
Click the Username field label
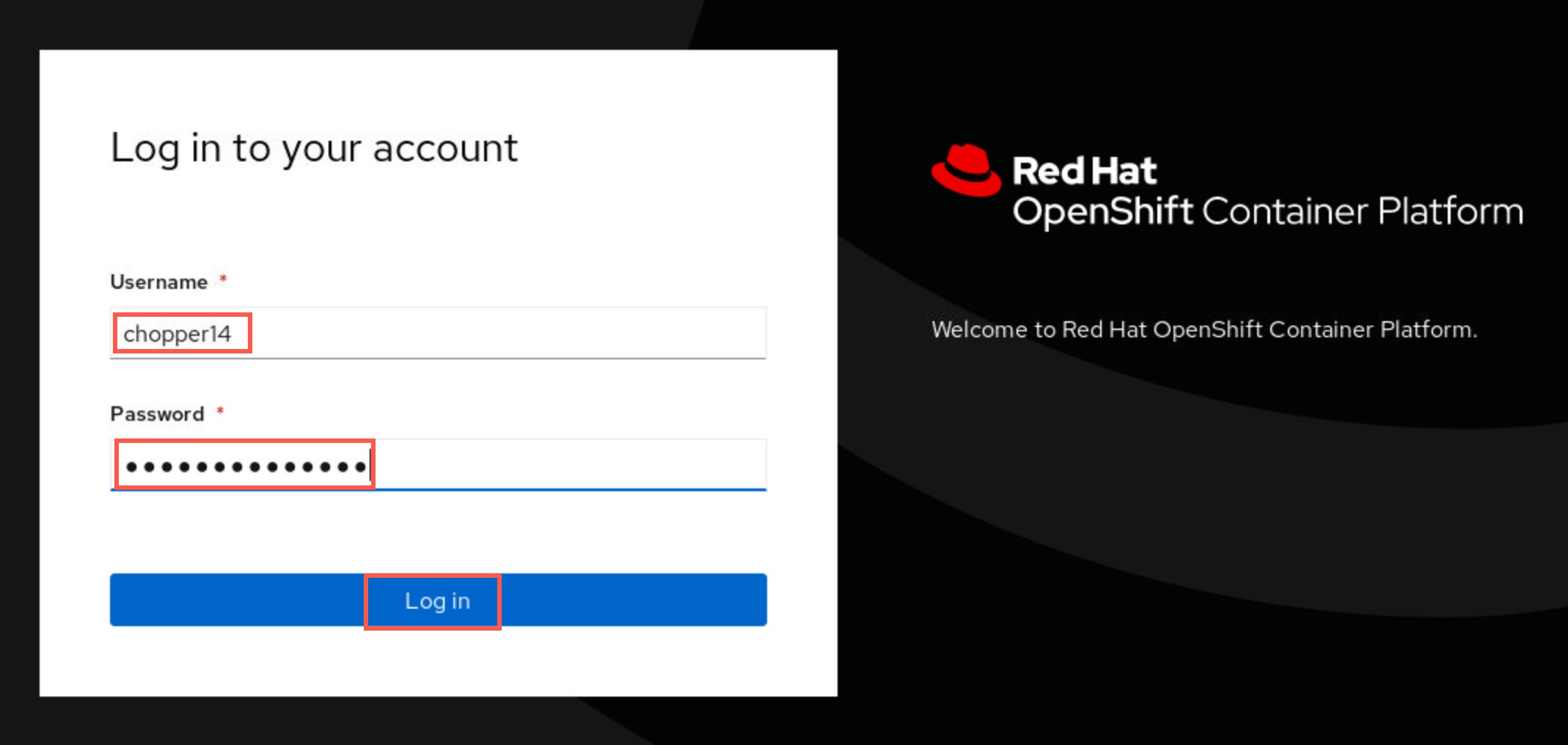(158, 282)
